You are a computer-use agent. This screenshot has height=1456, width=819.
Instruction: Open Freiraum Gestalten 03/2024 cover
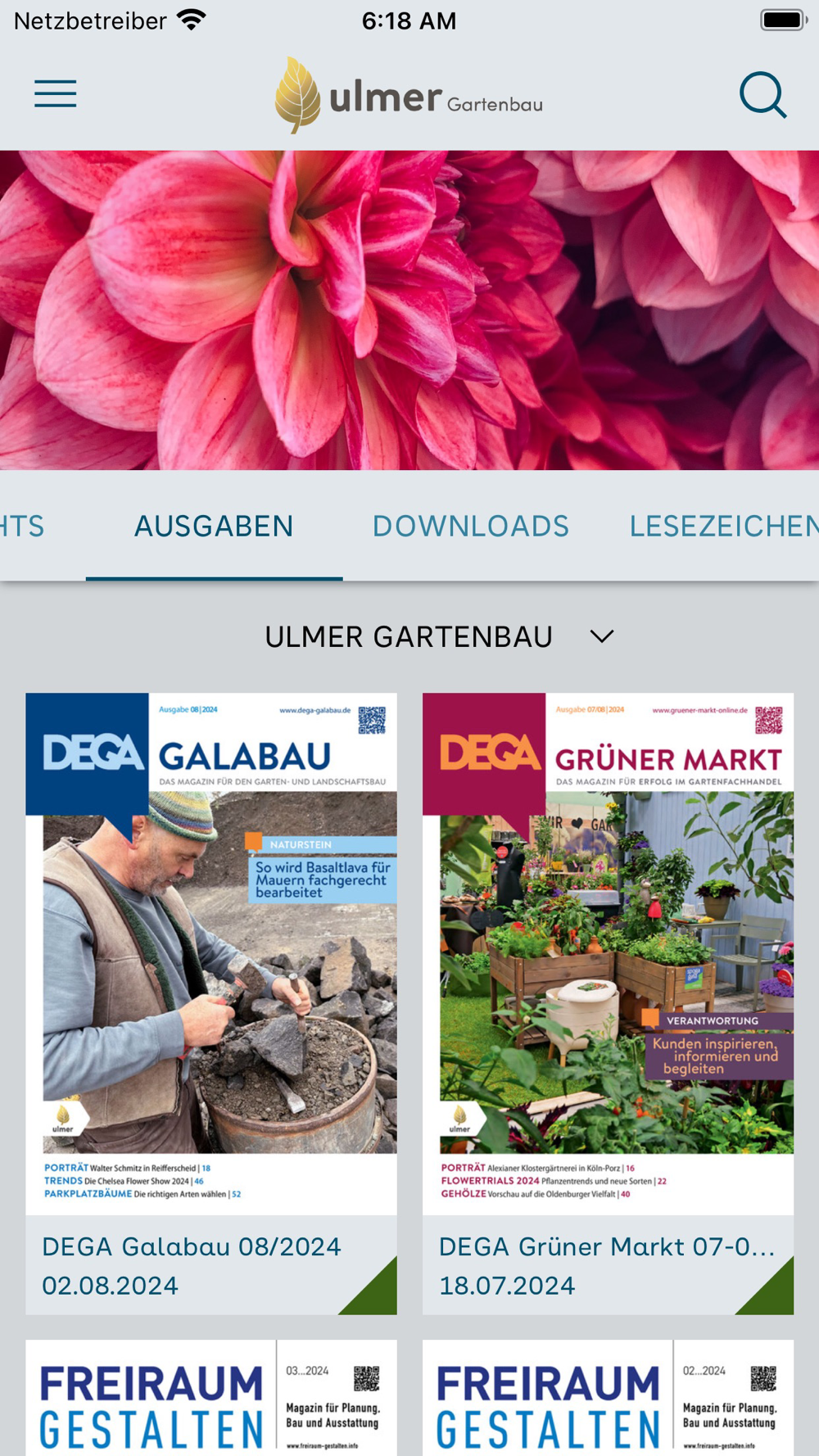(x=211, y=1397)
